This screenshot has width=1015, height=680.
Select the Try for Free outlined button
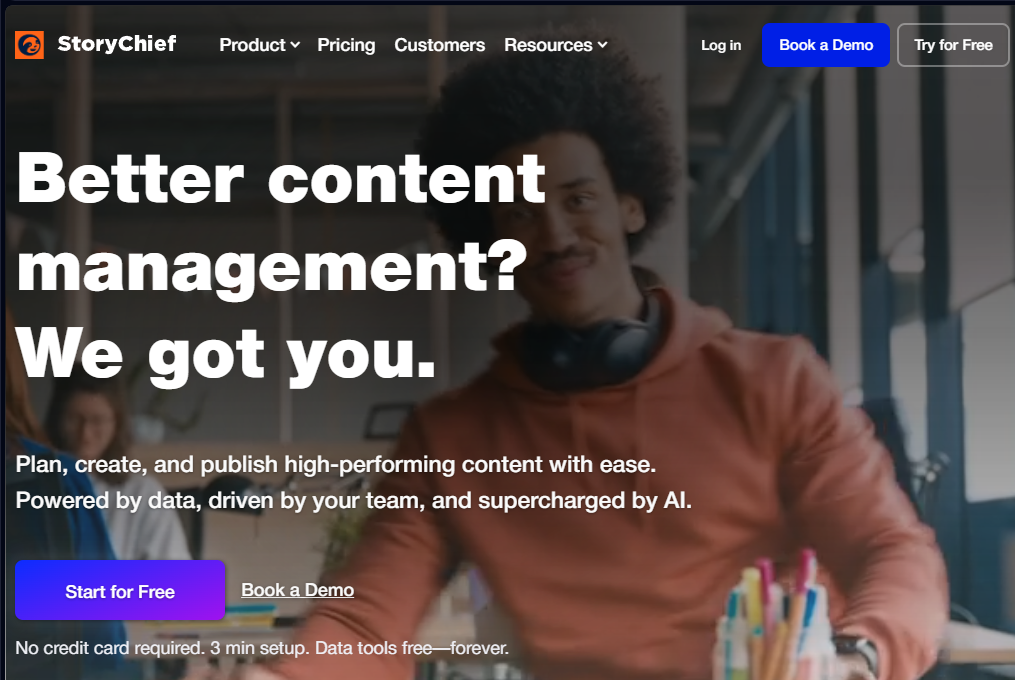click(x=953, y=45)
